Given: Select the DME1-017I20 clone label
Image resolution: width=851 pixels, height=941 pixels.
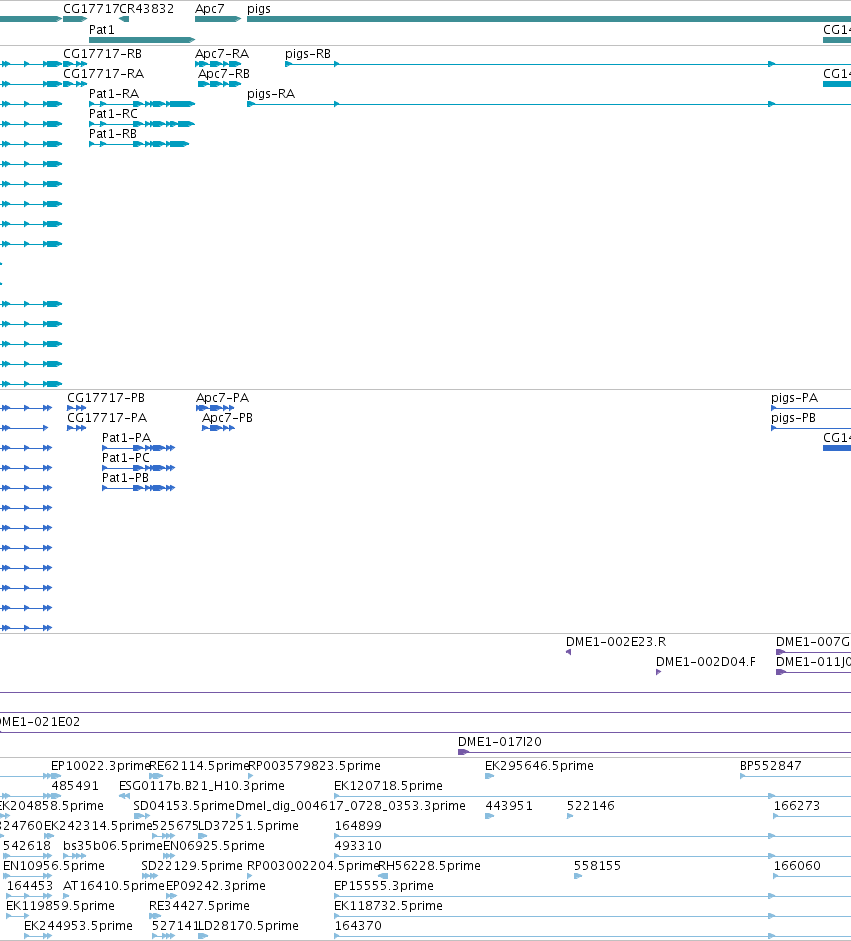Looking at the screenshot, I should point(499,742).
